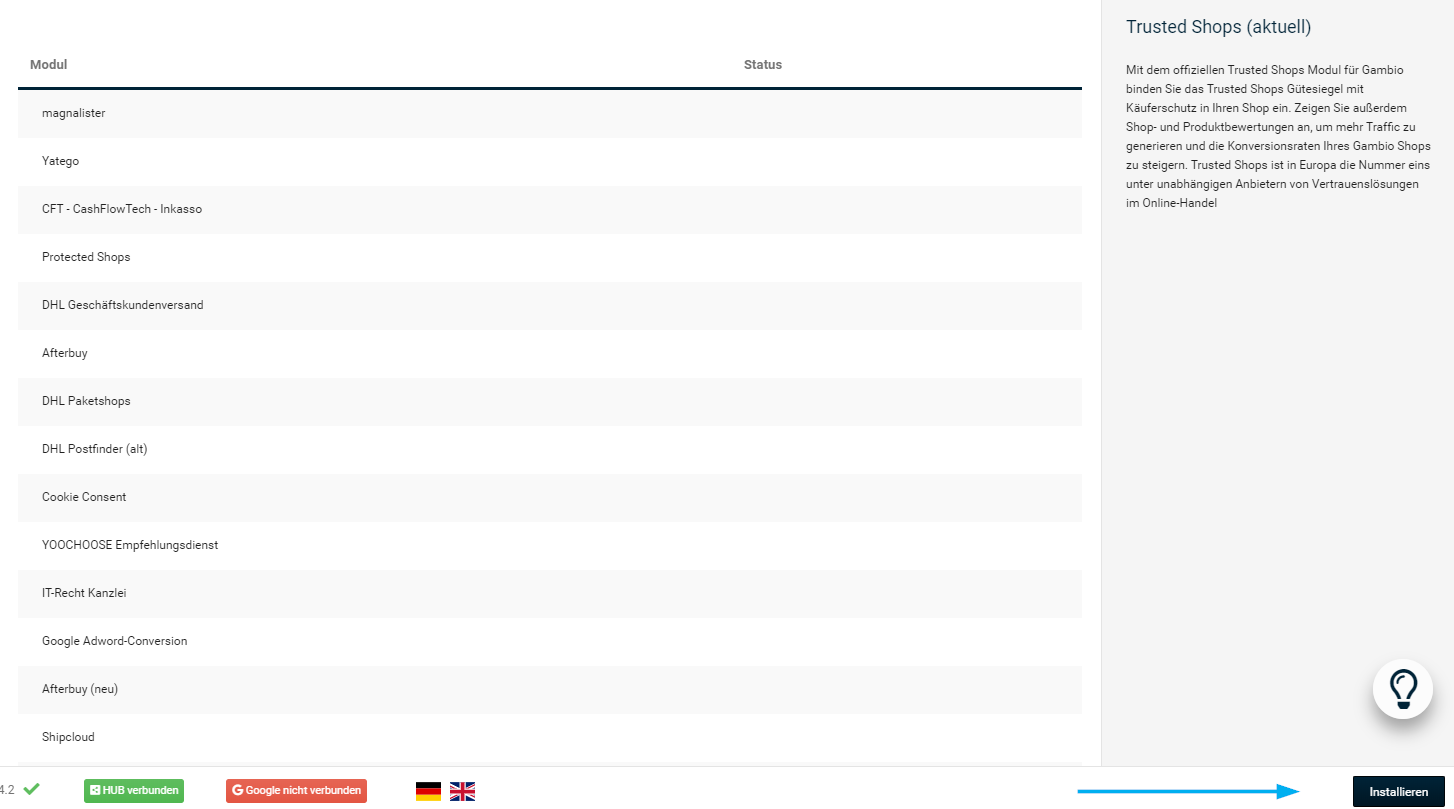1454x809 pixels.
Task: Select YOOCHOOSE Empfehlungsdienst module row
Action: coord(550,546)
